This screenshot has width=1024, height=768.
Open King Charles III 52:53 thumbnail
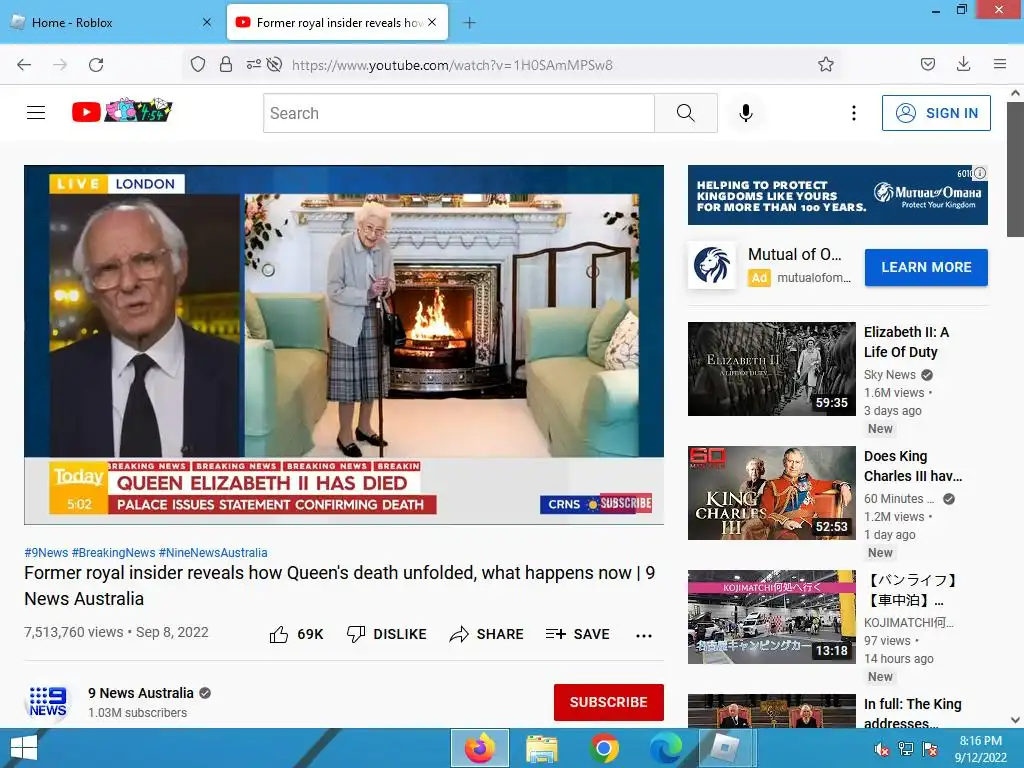[x=771, y=492]
